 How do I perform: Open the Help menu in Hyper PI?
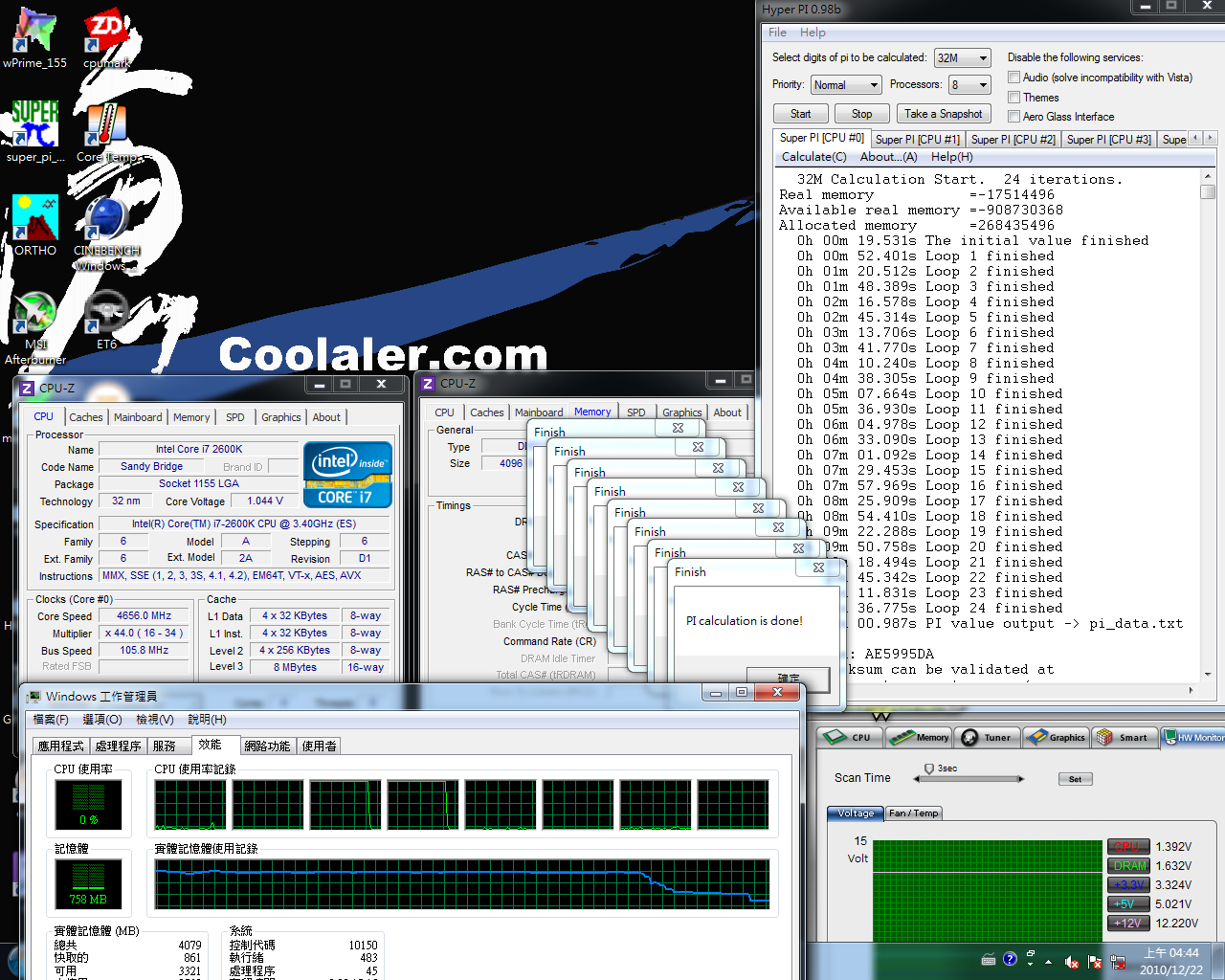point(813,33)
